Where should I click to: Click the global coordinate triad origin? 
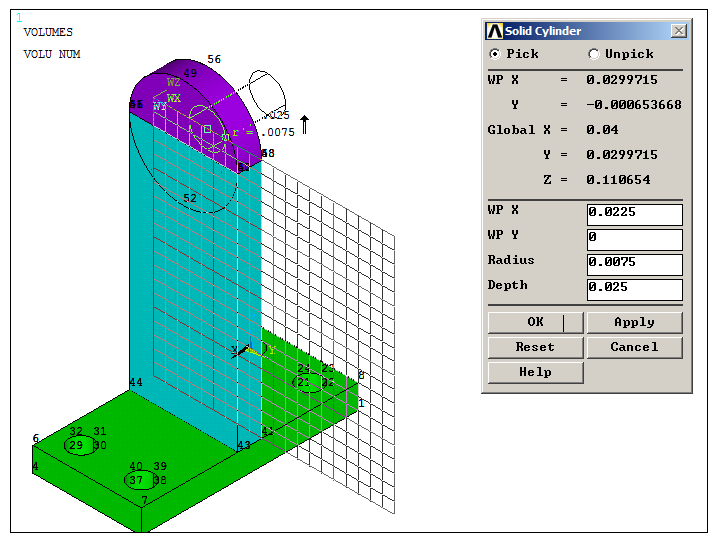[248, 349]
